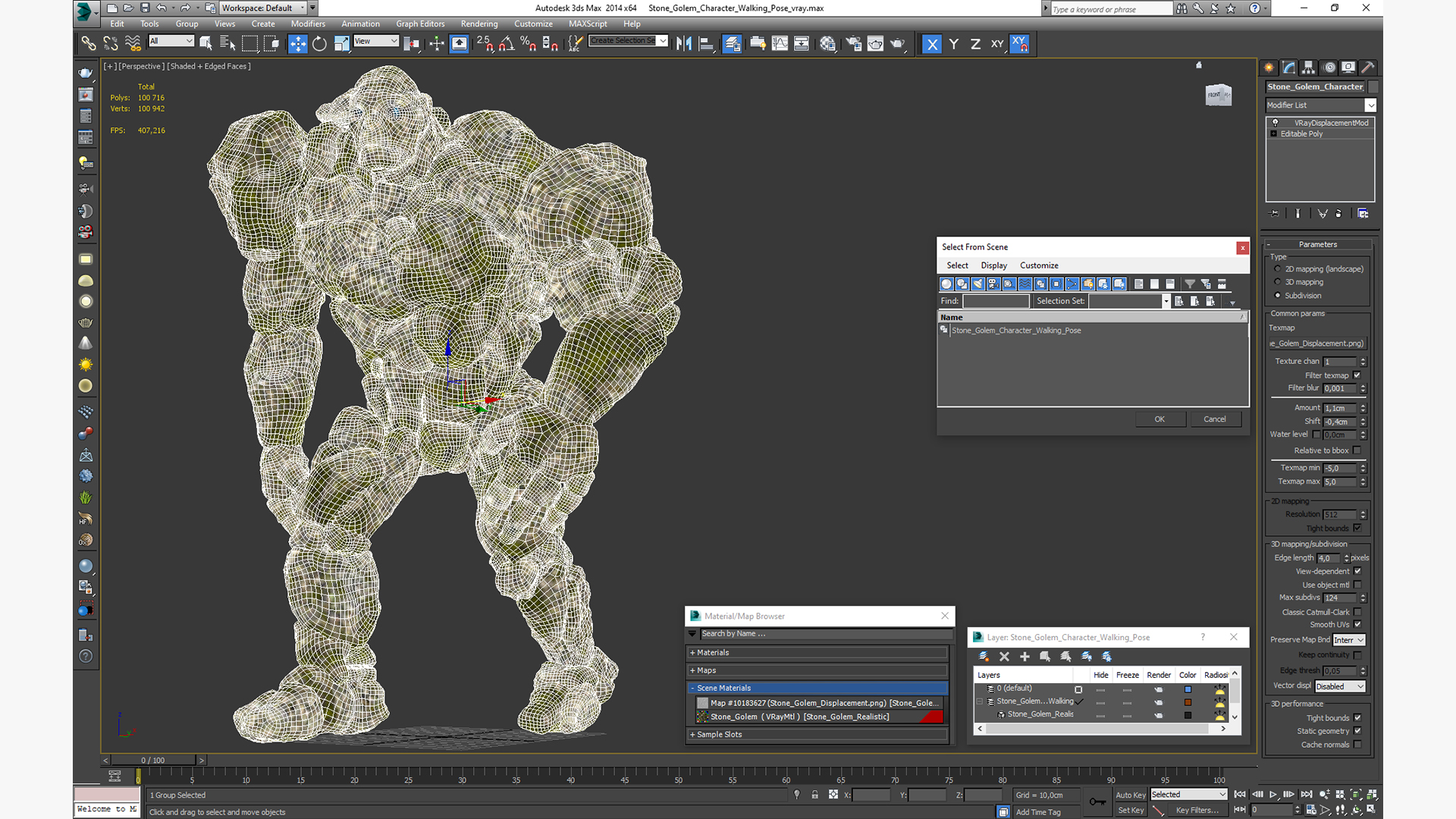Open the Utilities command panel tab
Image resolution: width=1456 pixels, height=819 pixels.
point(1367,67)
